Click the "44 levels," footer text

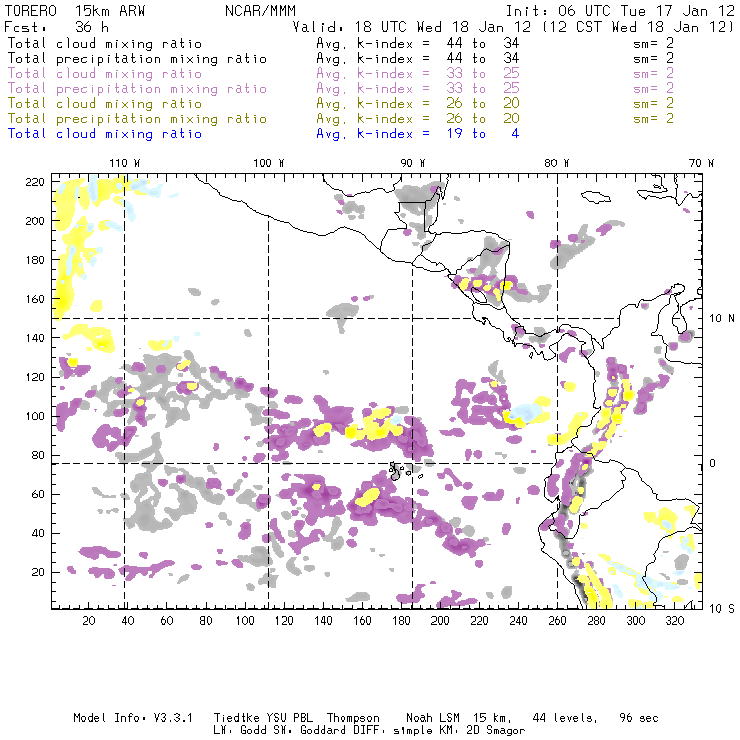pyautogui.click(x=565, y=718)
